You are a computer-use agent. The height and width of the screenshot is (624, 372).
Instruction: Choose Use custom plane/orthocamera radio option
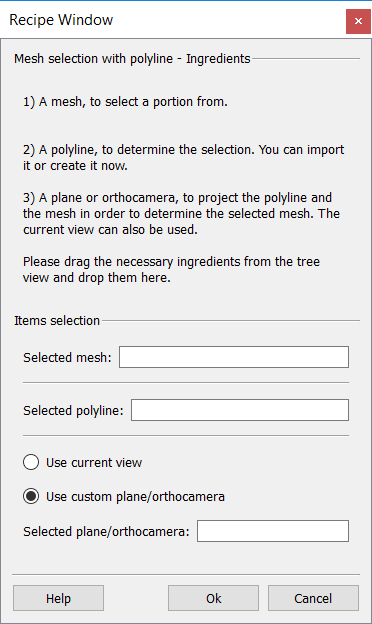[31, 496]
